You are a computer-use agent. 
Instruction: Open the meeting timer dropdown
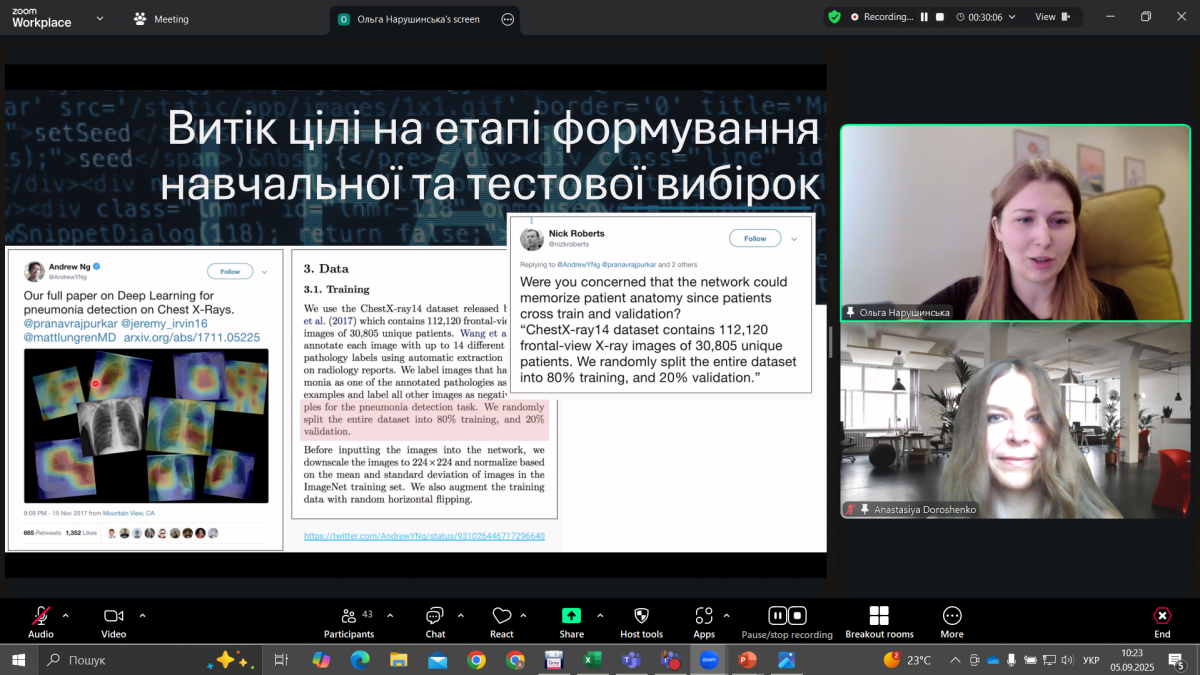1014,17
